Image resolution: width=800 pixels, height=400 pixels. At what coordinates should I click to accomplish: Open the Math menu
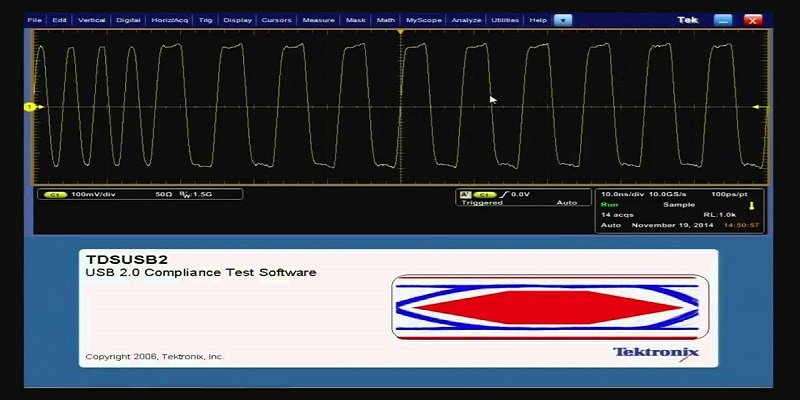pos(386,20)
